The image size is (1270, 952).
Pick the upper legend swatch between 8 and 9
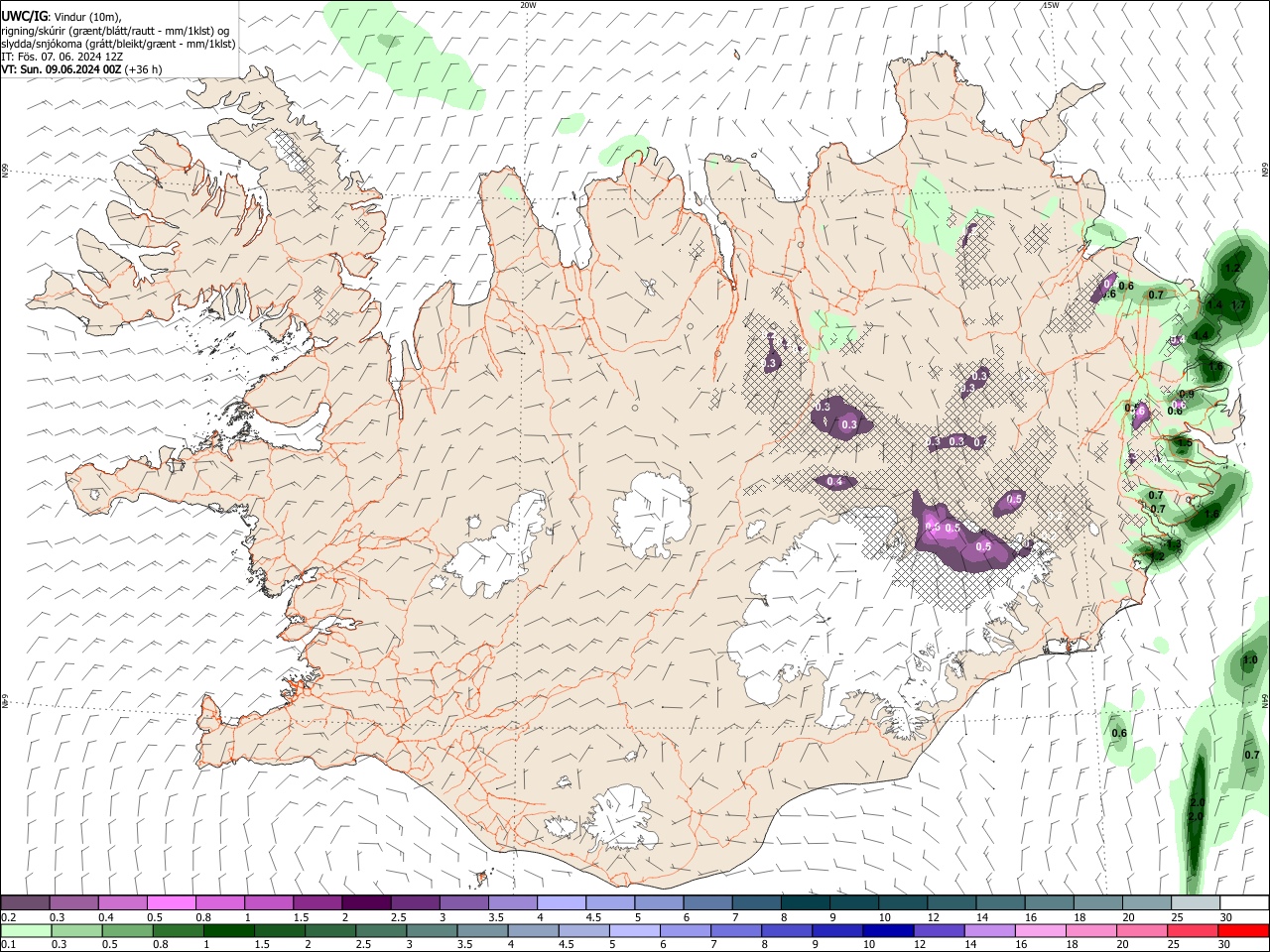pyautogui.click(x=805, y=902)
